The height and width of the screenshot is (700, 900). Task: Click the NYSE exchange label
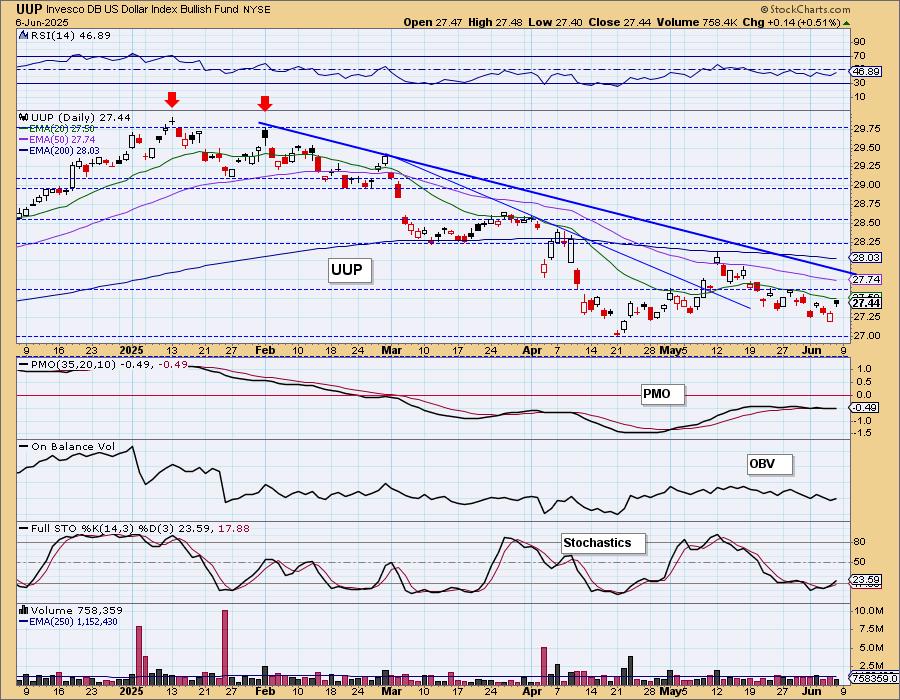point(257,10)
